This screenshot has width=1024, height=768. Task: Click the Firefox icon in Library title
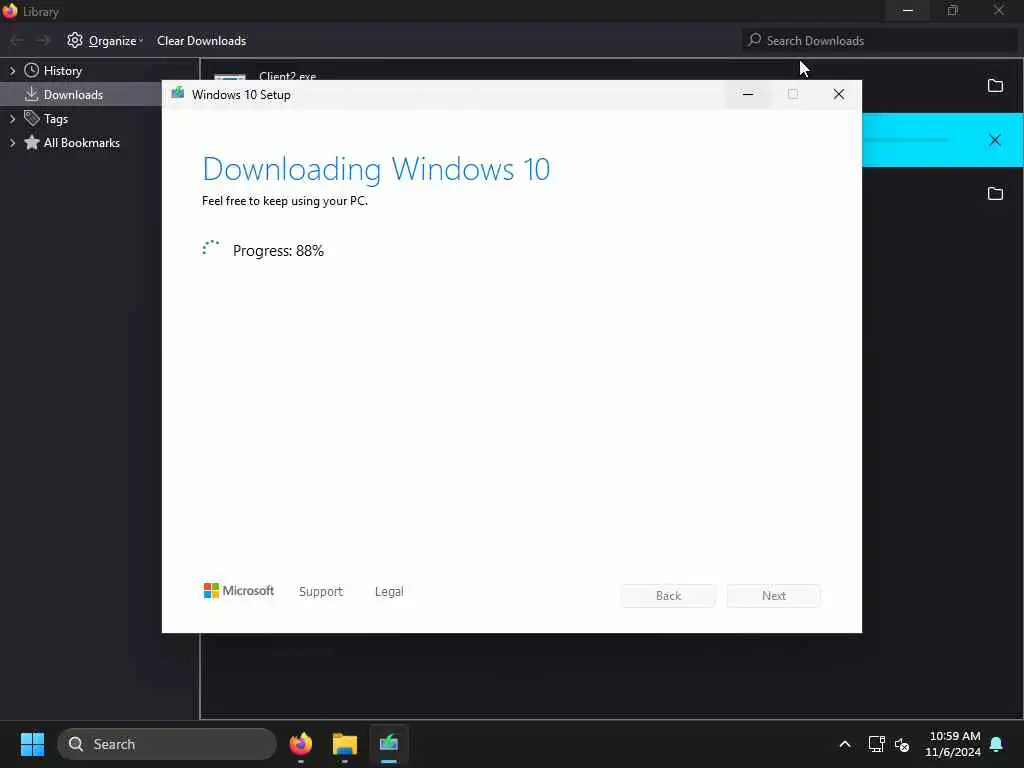pos(10,11)
